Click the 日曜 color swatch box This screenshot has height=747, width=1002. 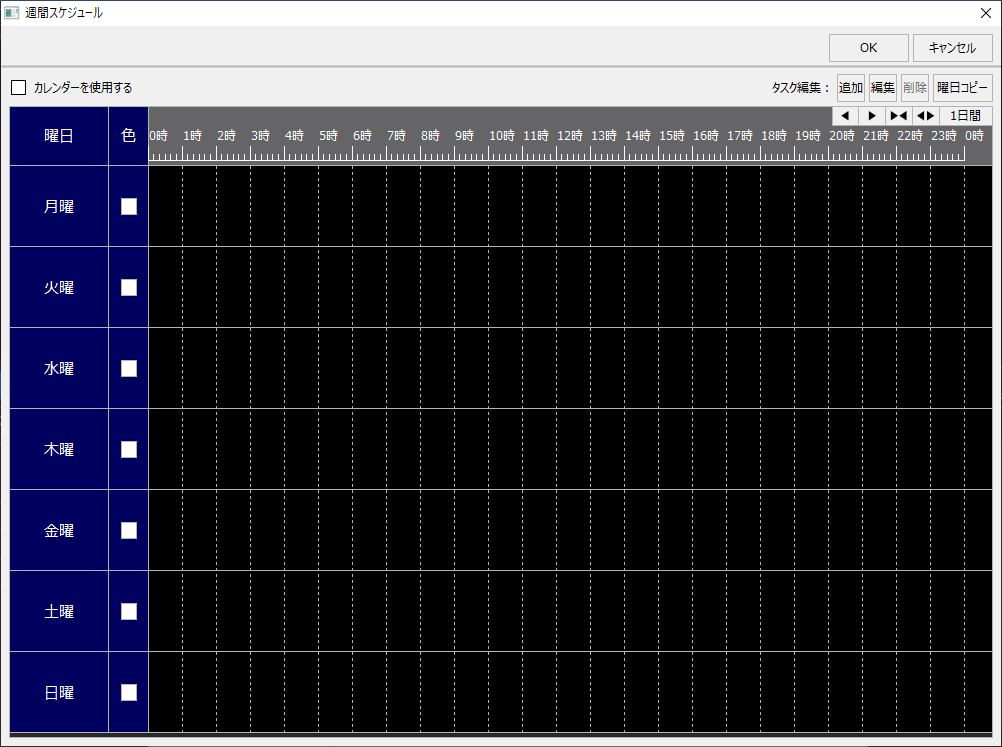click(128, 692)
